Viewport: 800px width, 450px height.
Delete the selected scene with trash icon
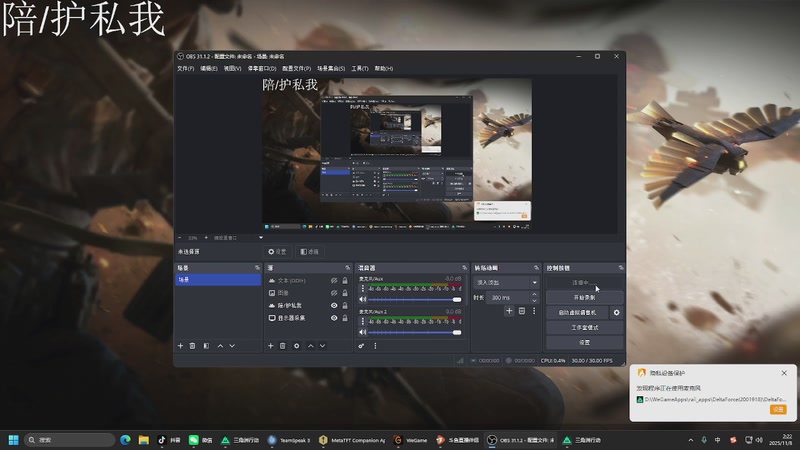point(192,345)
